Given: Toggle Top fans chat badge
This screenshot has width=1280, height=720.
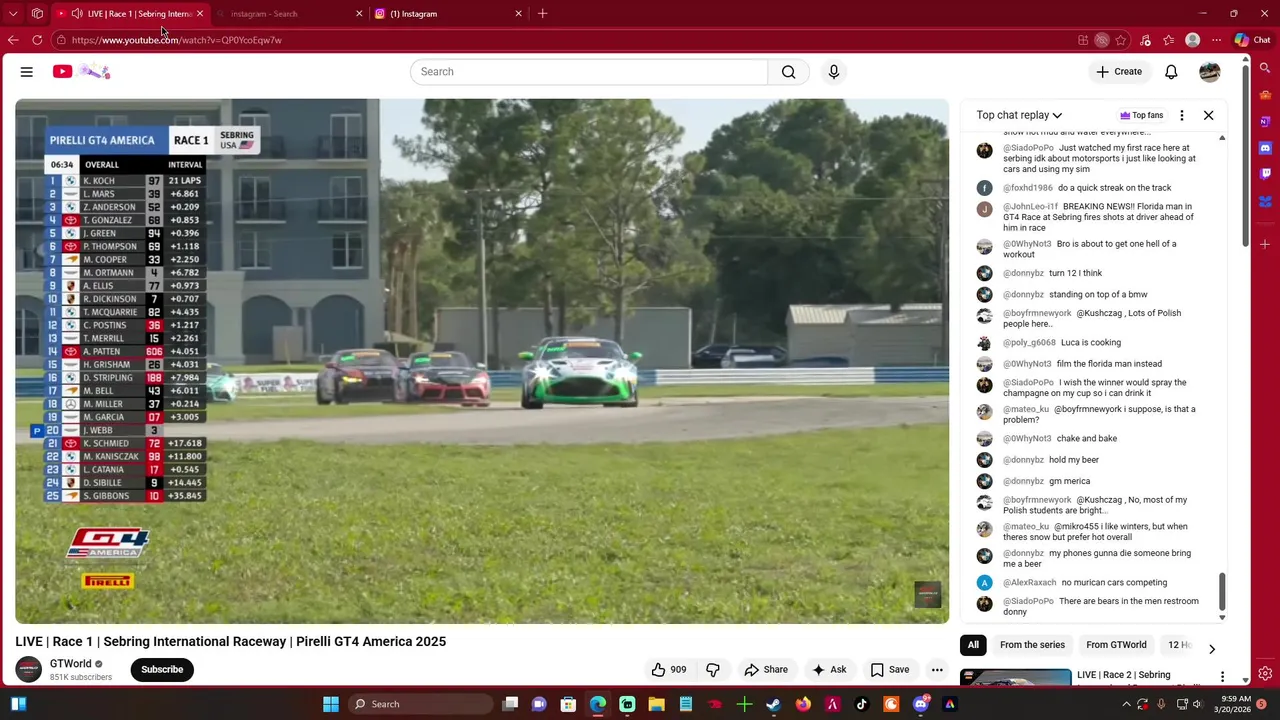Looking at the screenshot, I should (1141, 115).
